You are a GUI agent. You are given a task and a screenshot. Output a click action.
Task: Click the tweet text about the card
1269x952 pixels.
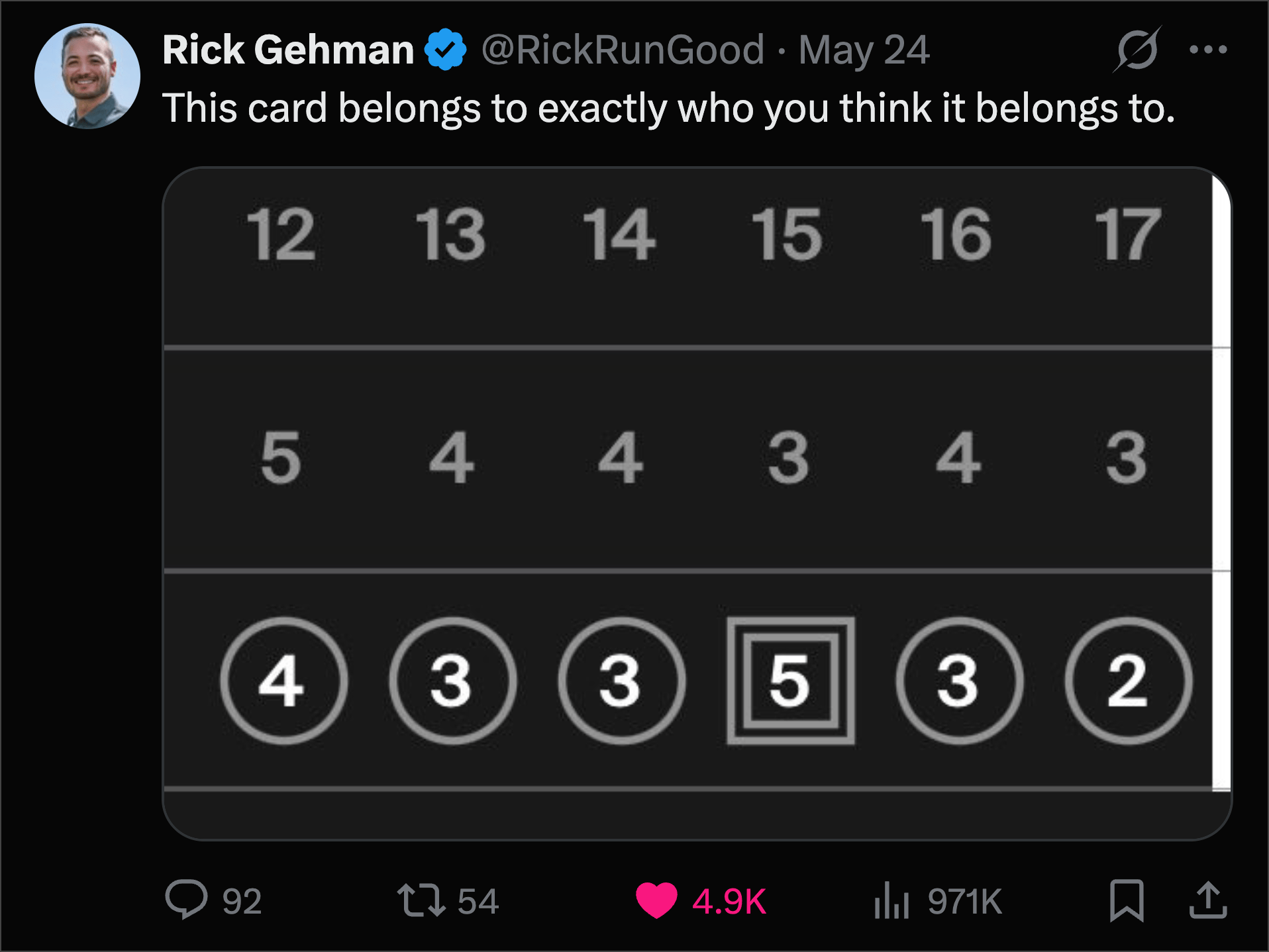coord(669,108)
